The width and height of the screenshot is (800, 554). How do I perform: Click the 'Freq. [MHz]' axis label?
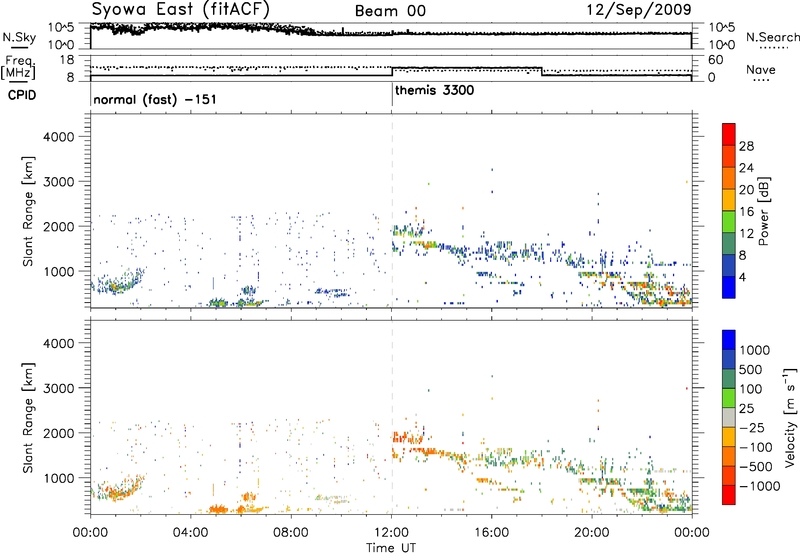[18, 68]
